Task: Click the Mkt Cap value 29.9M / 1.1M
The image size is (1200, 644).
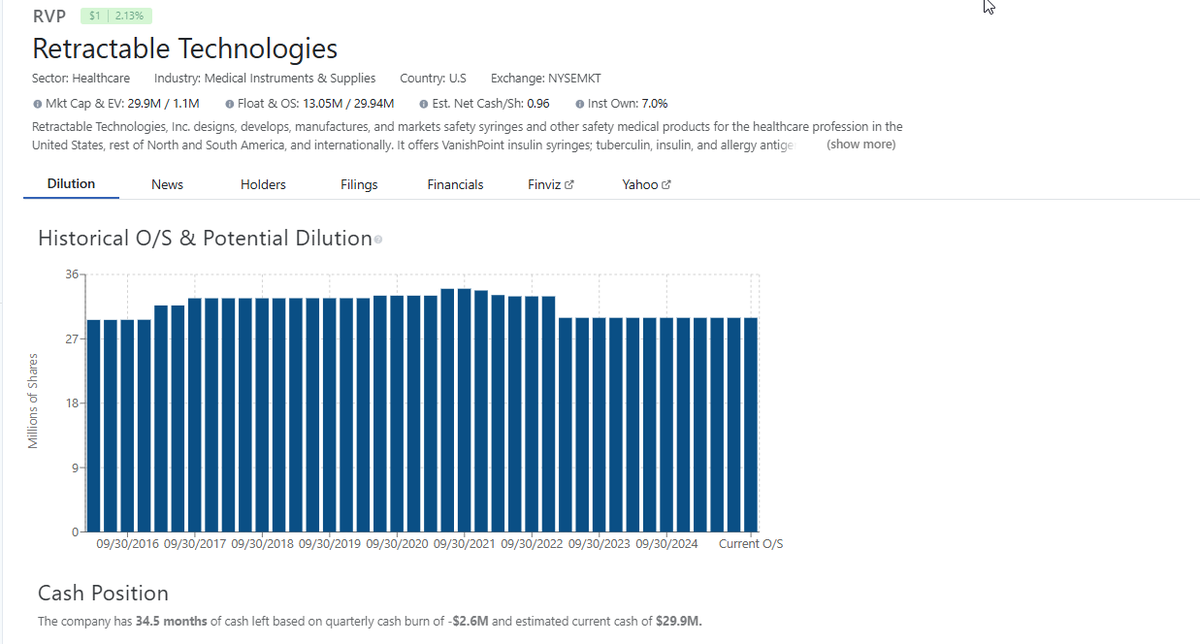Action: (x=164, y=103)
